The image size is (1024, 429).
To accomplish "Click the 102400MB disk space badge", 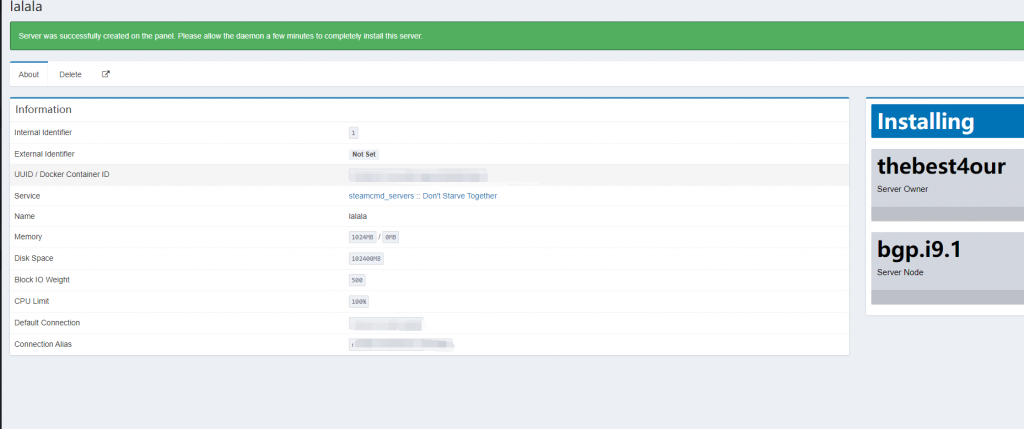I will click(366, 258).
